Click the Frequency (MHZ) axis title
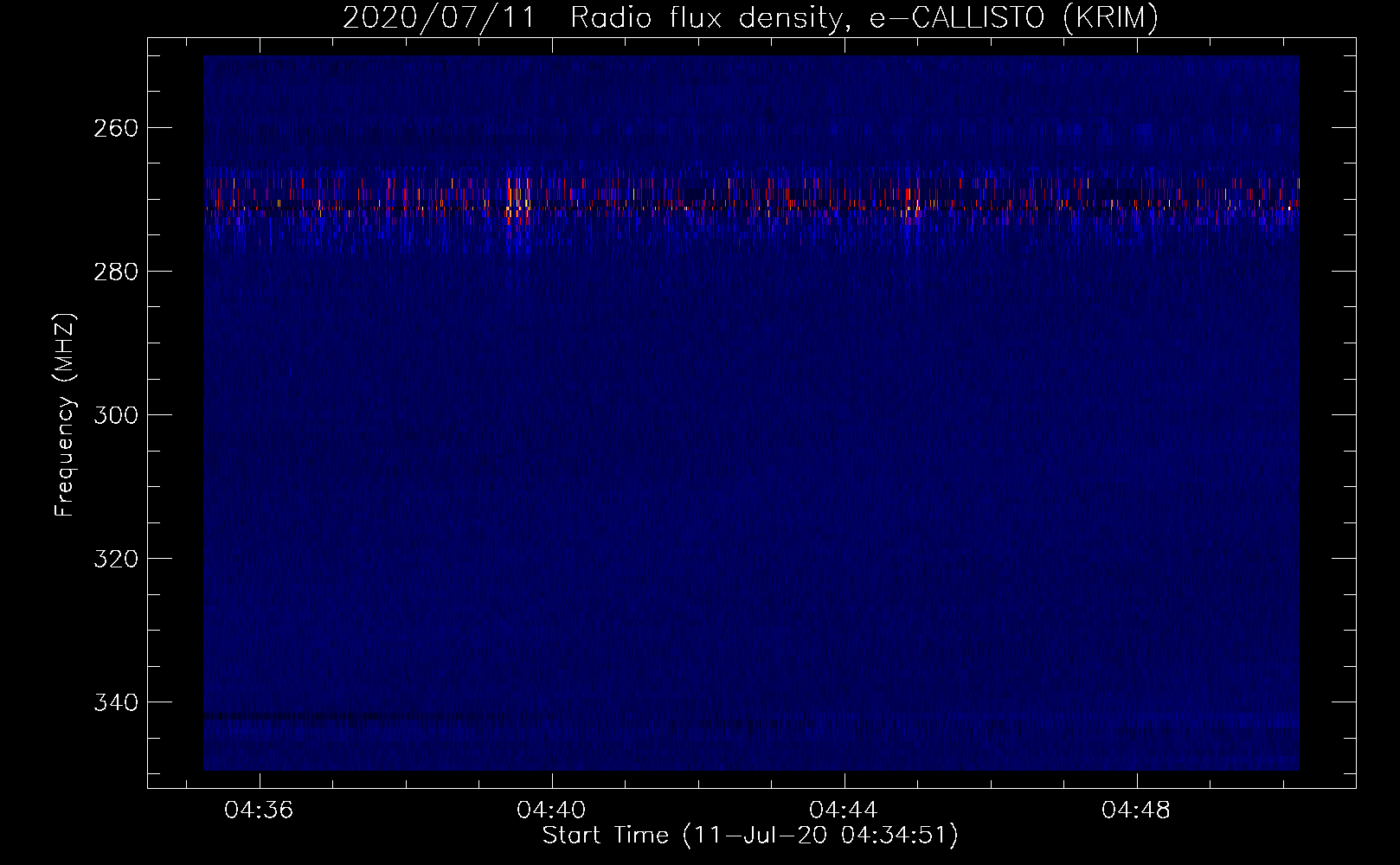The width and height of the screenshot is (1400, 865). [x=66, y=414]
